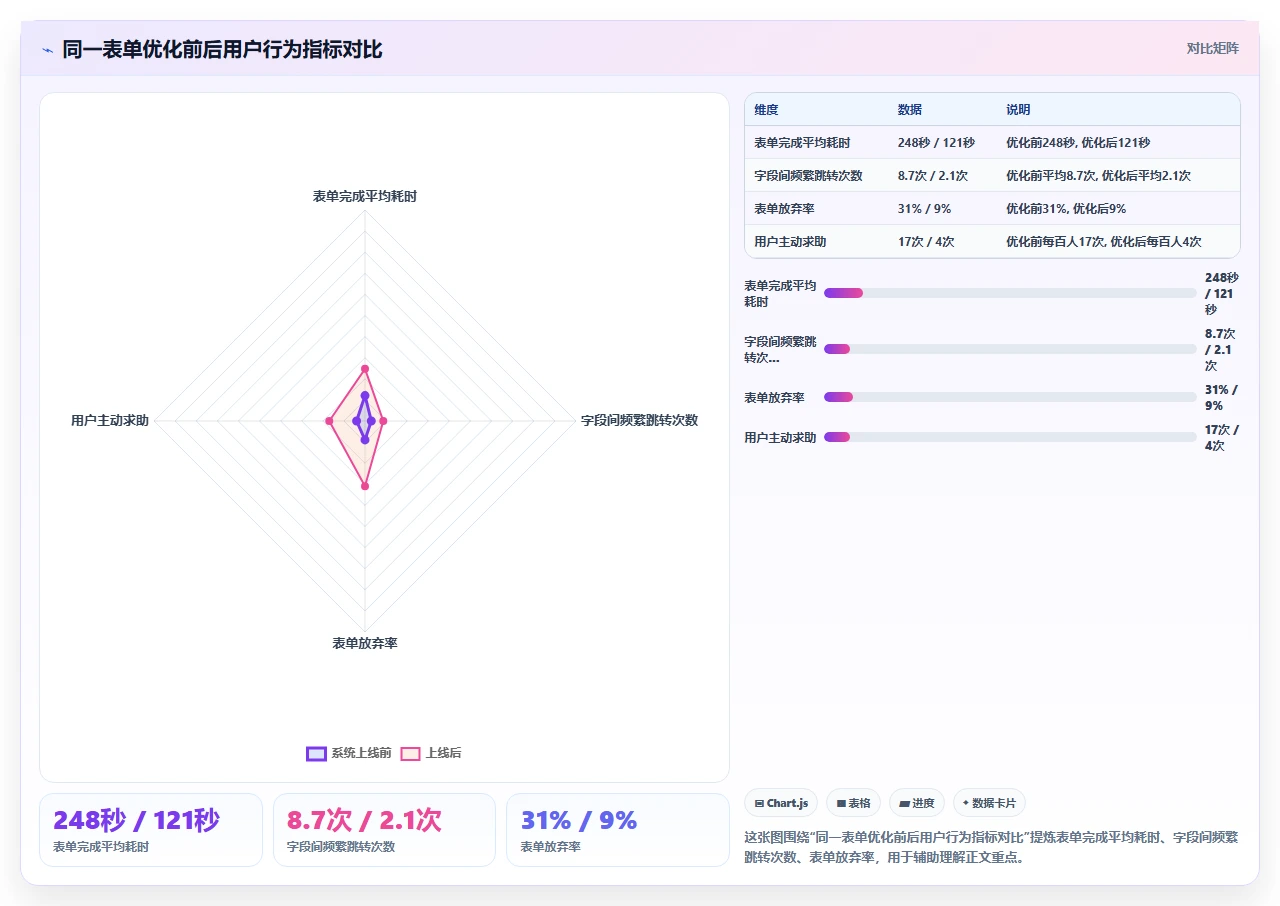
Task: Click the 维度 table column header
Action: tap(766, 110)
